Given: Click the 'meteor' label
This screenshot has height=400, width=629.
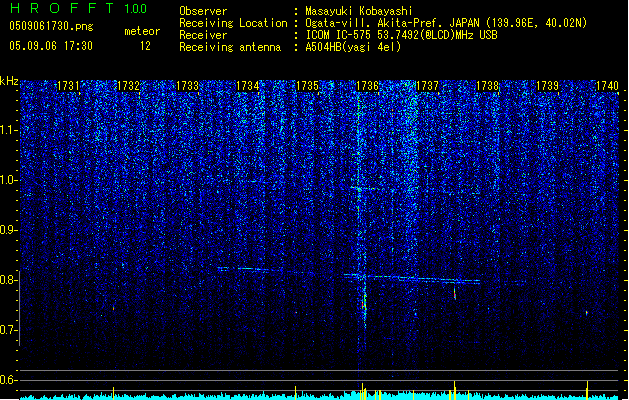Looking at the screenshot, I should 142,31.
